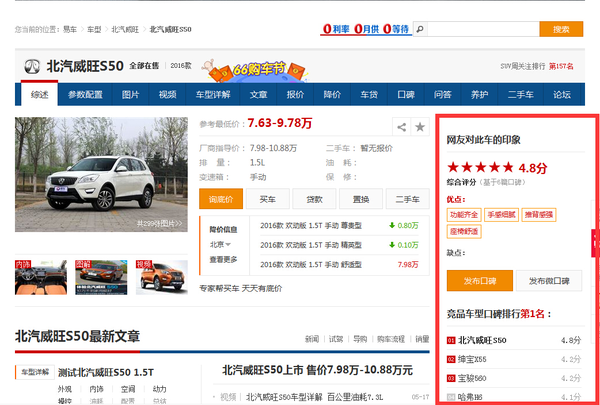Open the 报价 tab
The height and width of the screenshot is (405, 600).
click(295, 94)
